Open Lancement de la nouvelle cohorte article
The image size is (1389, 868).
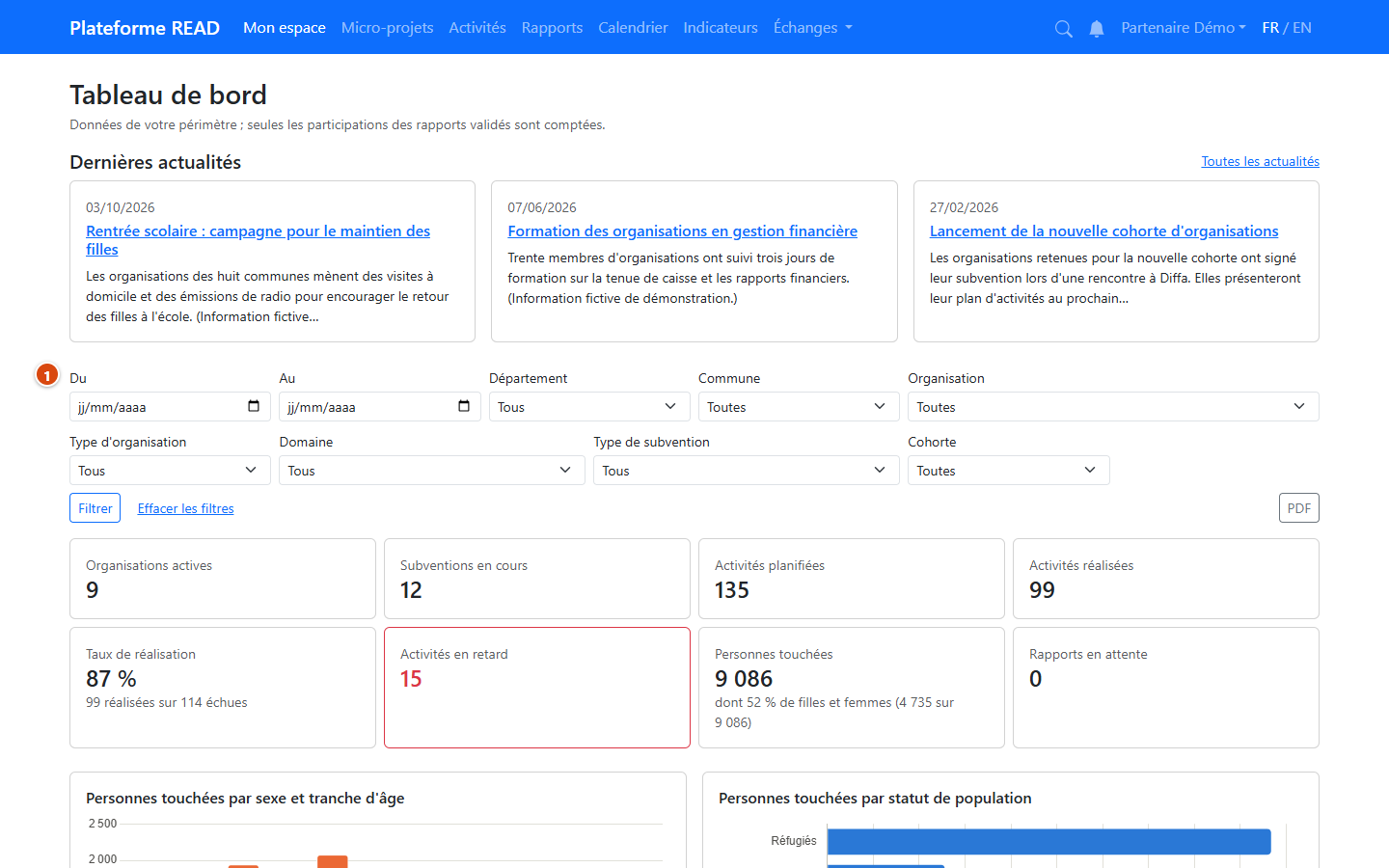1103,231
